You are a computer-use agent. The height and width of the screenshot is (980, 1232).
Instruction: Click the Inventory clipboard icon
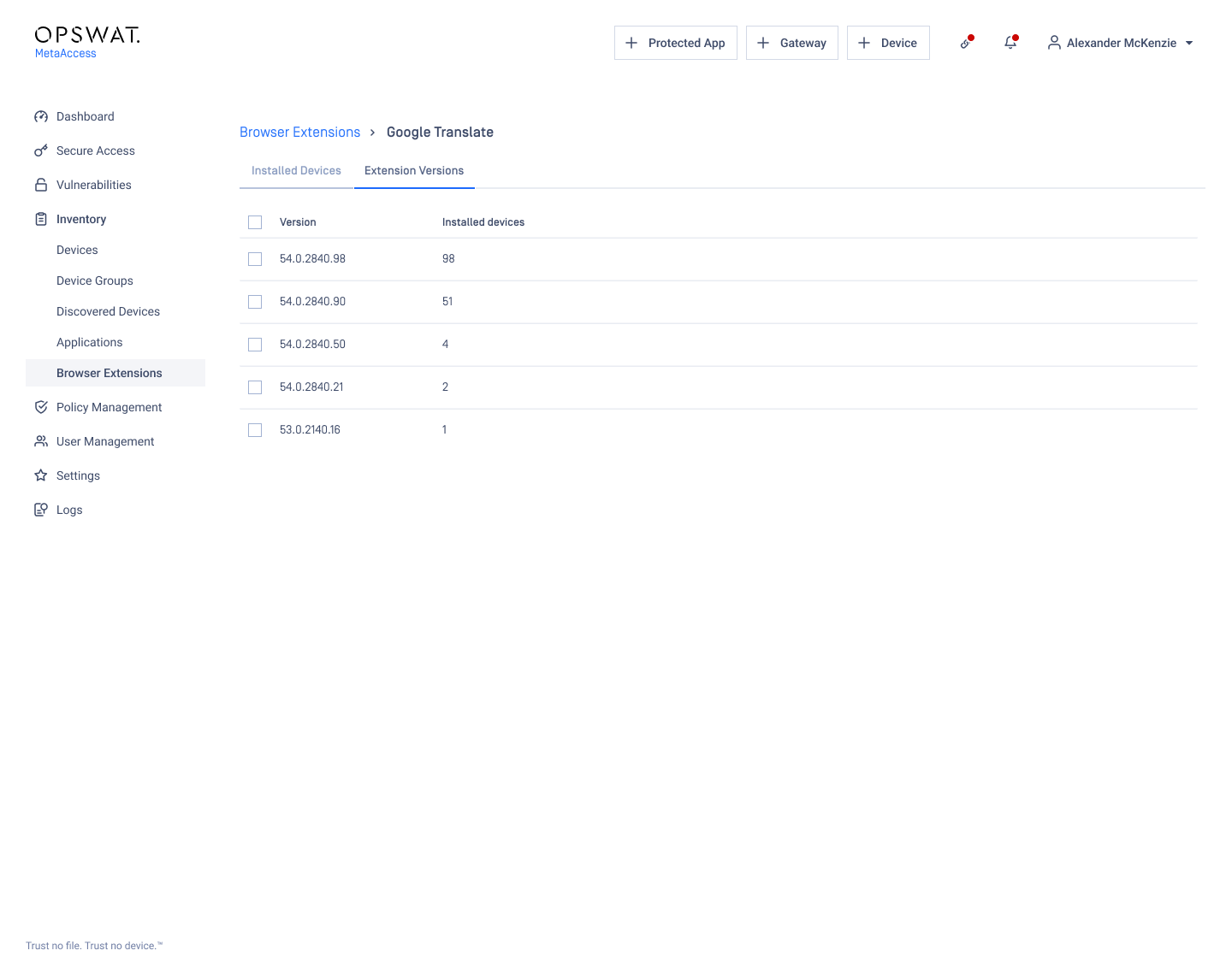[41, 219]
